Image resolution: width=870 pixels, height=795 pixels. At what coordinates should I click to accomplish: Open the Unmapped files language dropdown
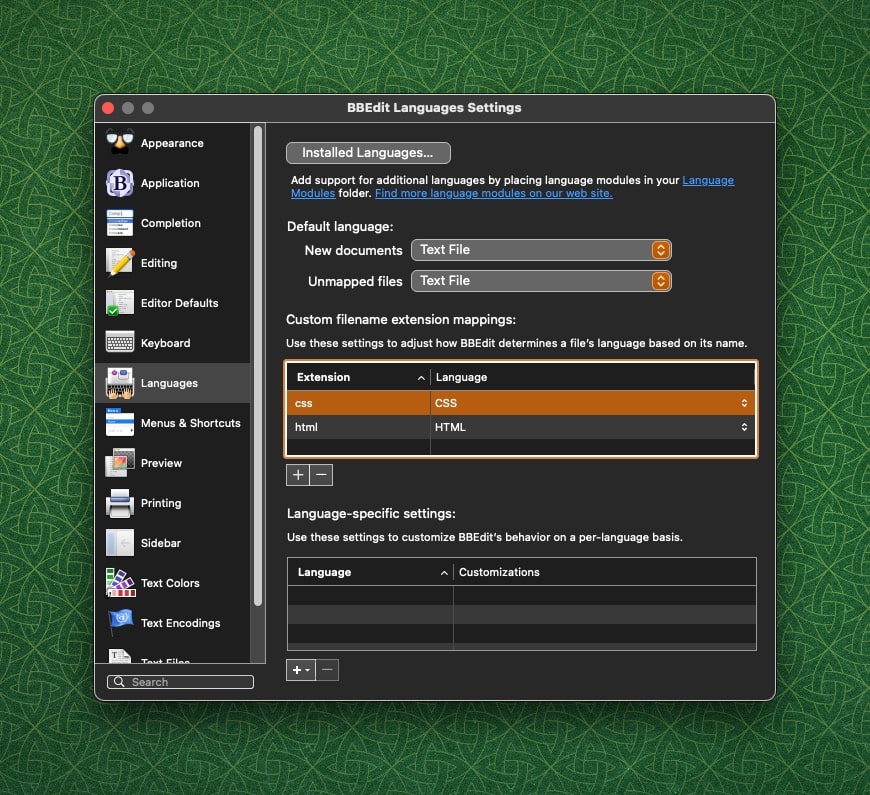tap(541, 281)
